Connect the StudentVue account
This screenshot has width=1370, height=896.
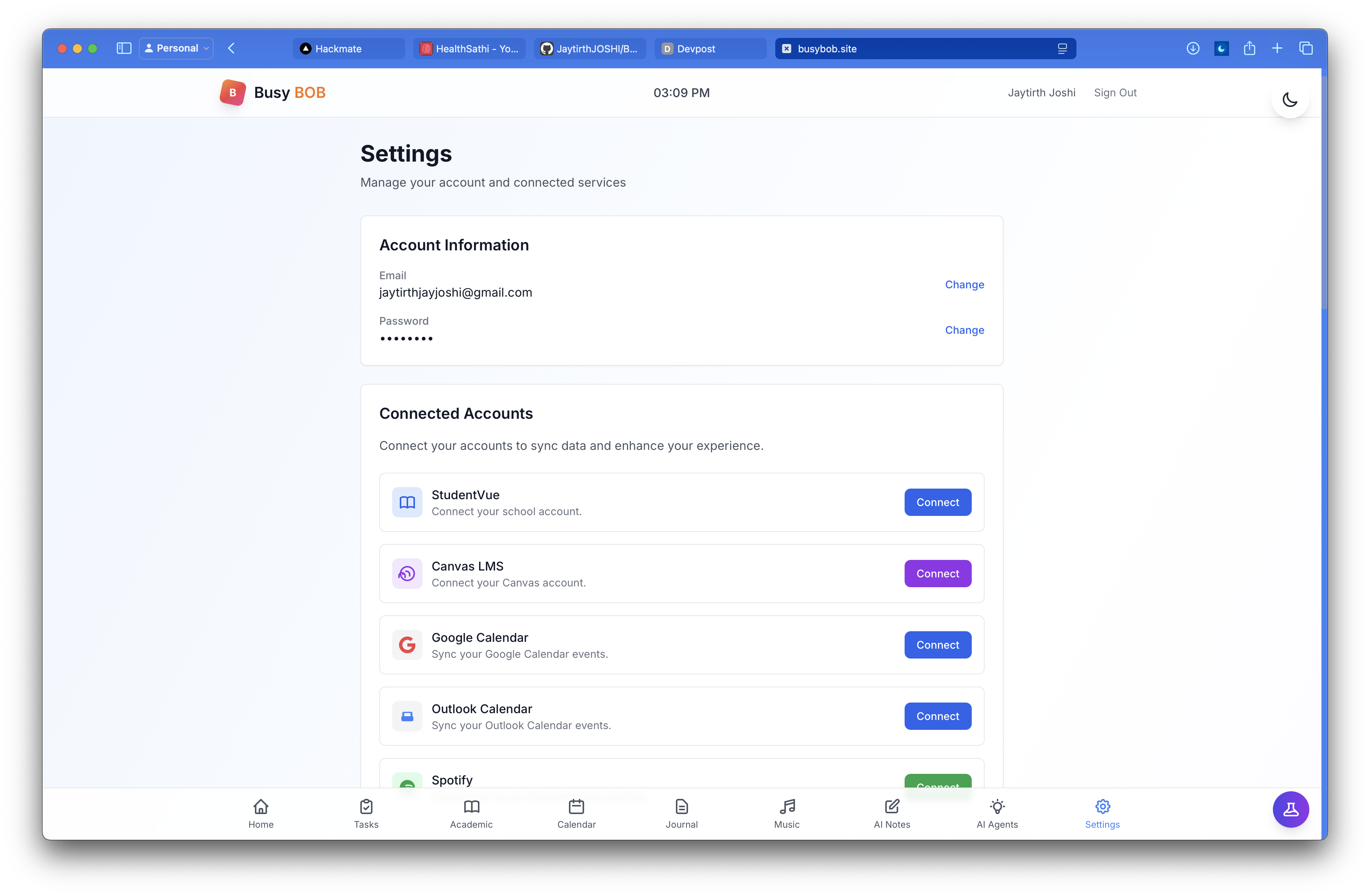pos(937,502)
